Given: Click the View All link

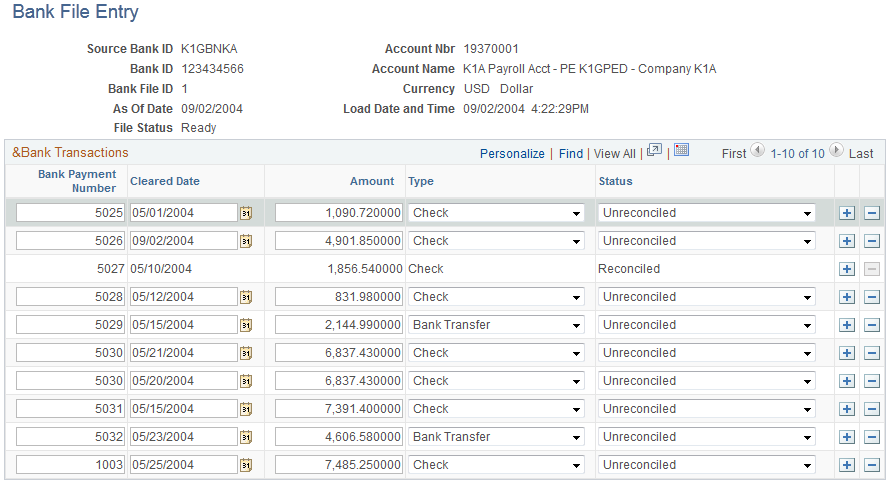Looking at the screenshot, I should (615, 154).
